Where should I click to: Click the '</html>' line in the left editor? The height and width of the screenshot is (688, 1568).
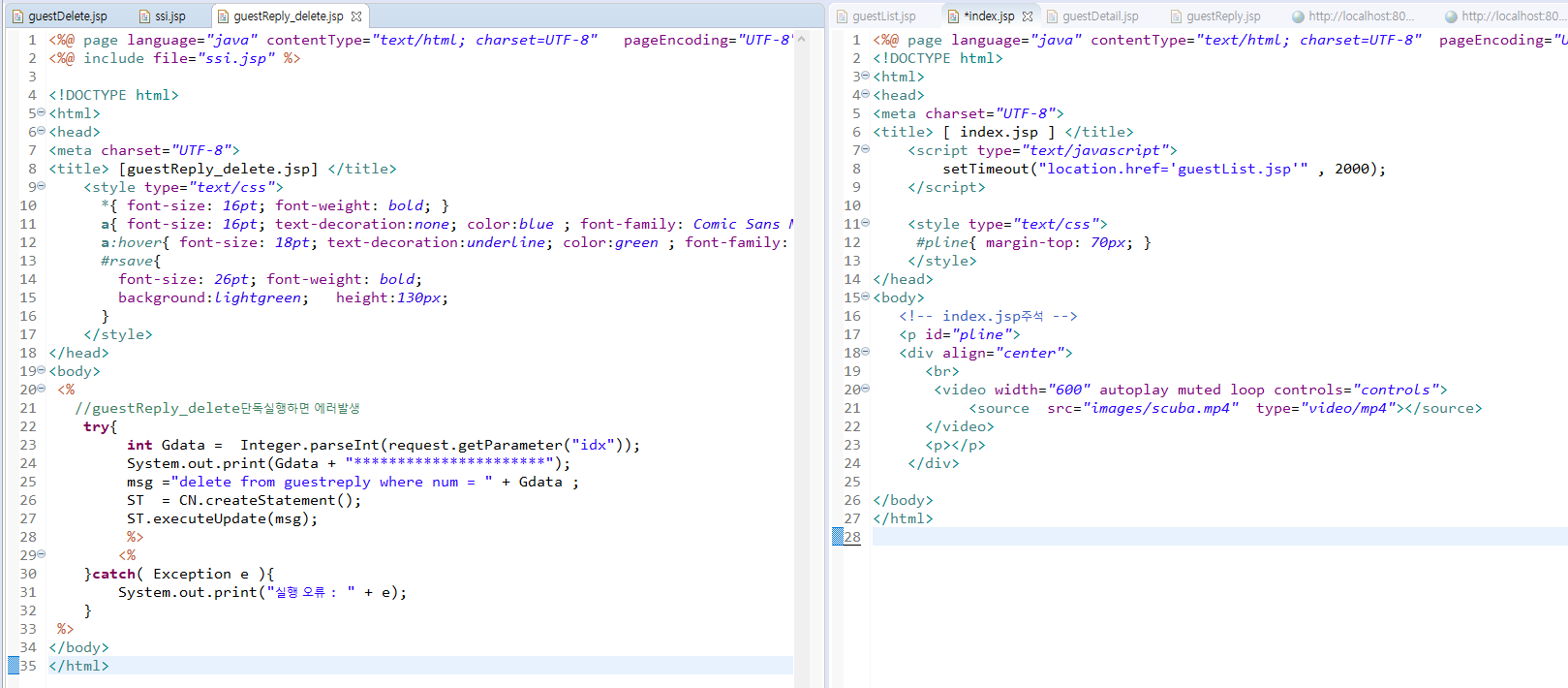tap(78, 666)
